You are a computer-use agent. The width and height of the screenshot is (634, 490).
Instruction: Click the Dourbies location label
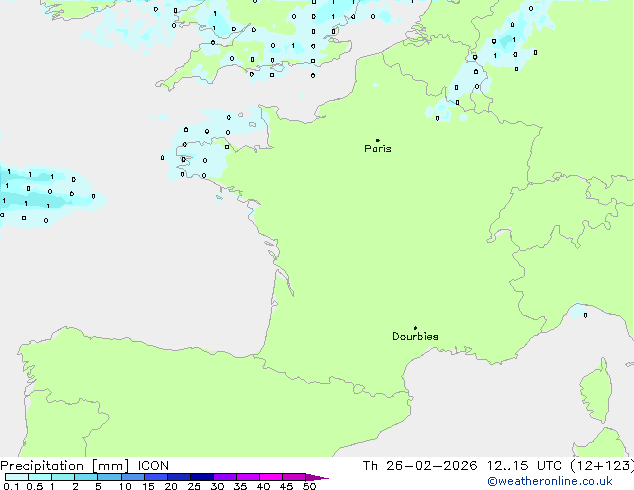point(415,336)
